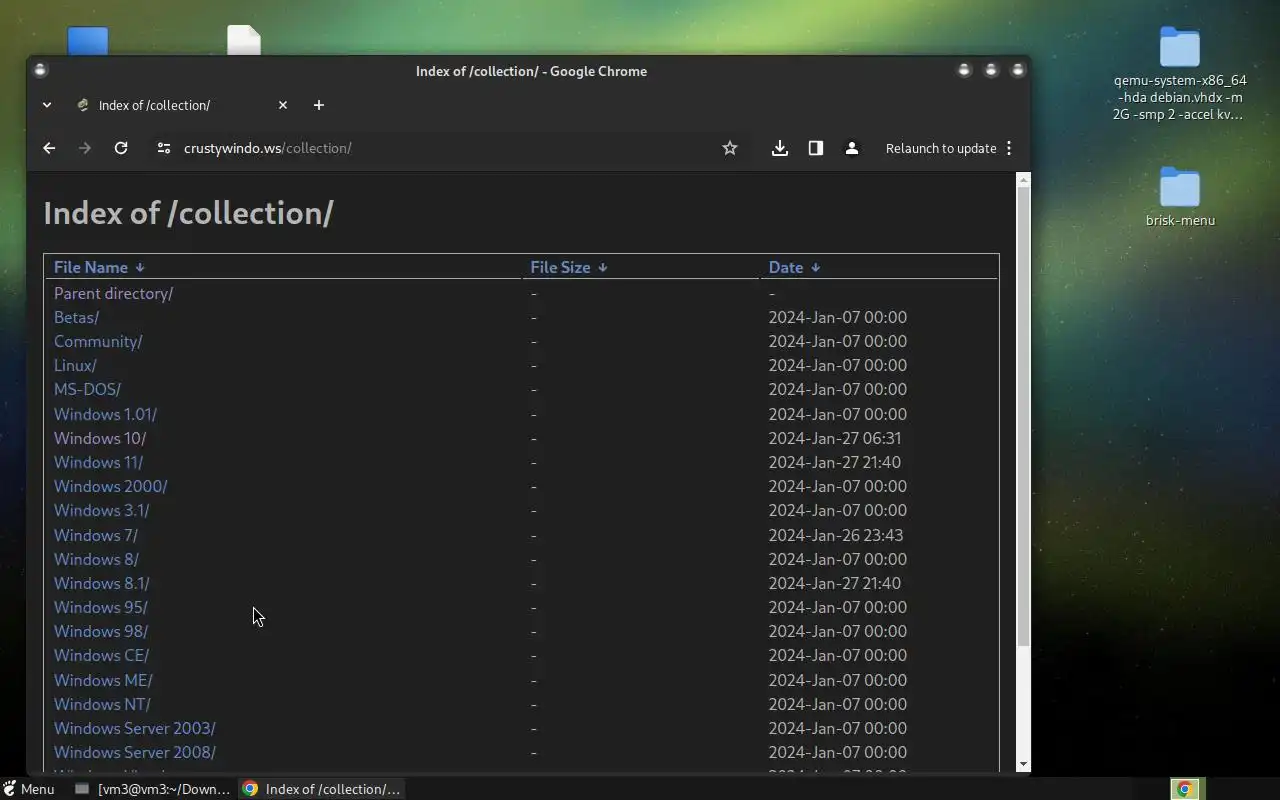This screenshot has width=1280, height=800.
Task: Open the Community/ folder
Action: coord(98,341)
